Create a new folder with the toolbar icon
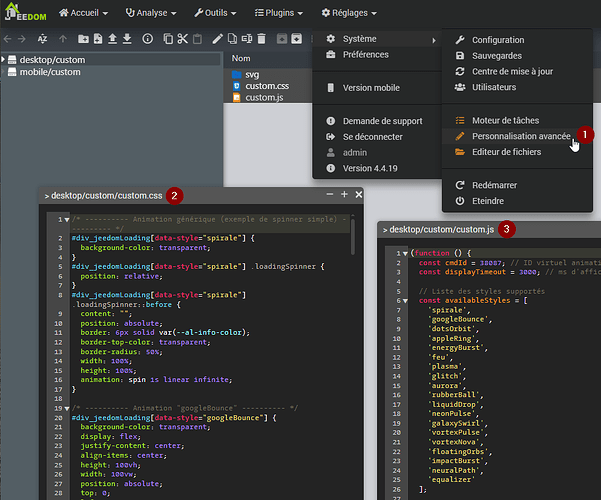The width and height of the screenshot is (601, 500). [x=83, y=39]
